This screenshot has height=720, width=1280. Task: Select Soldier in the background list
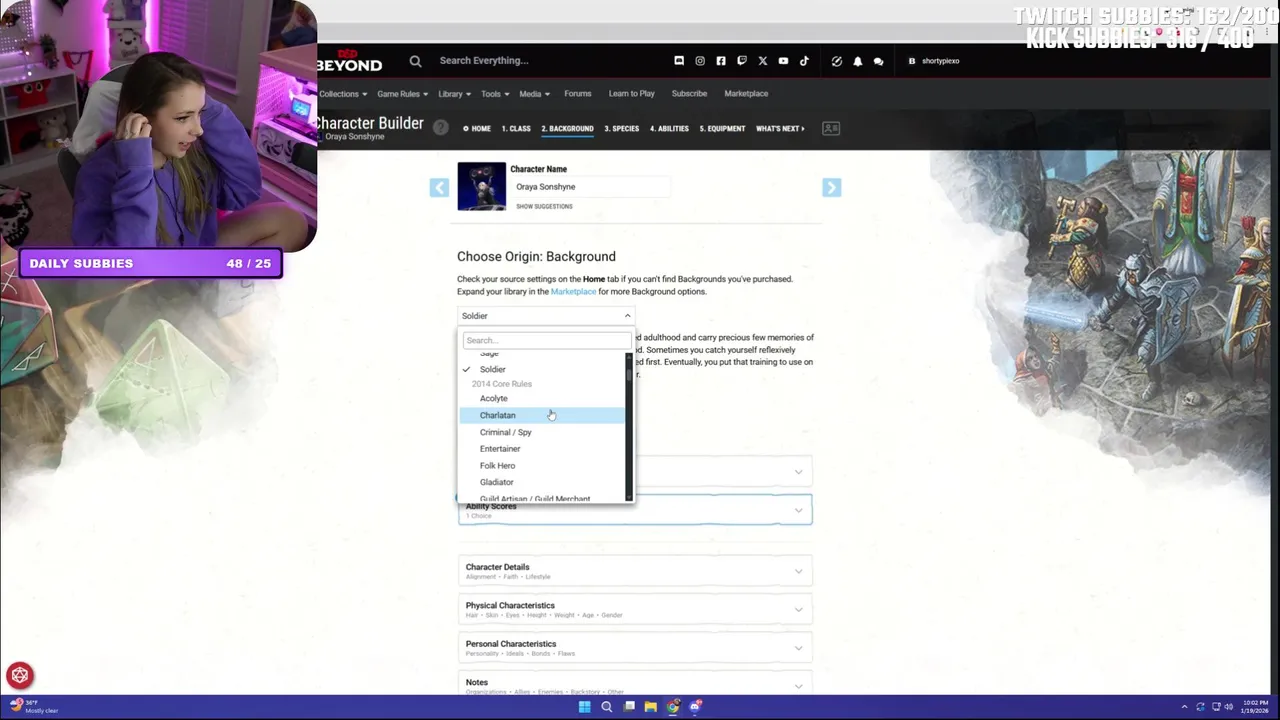point(542,370)
